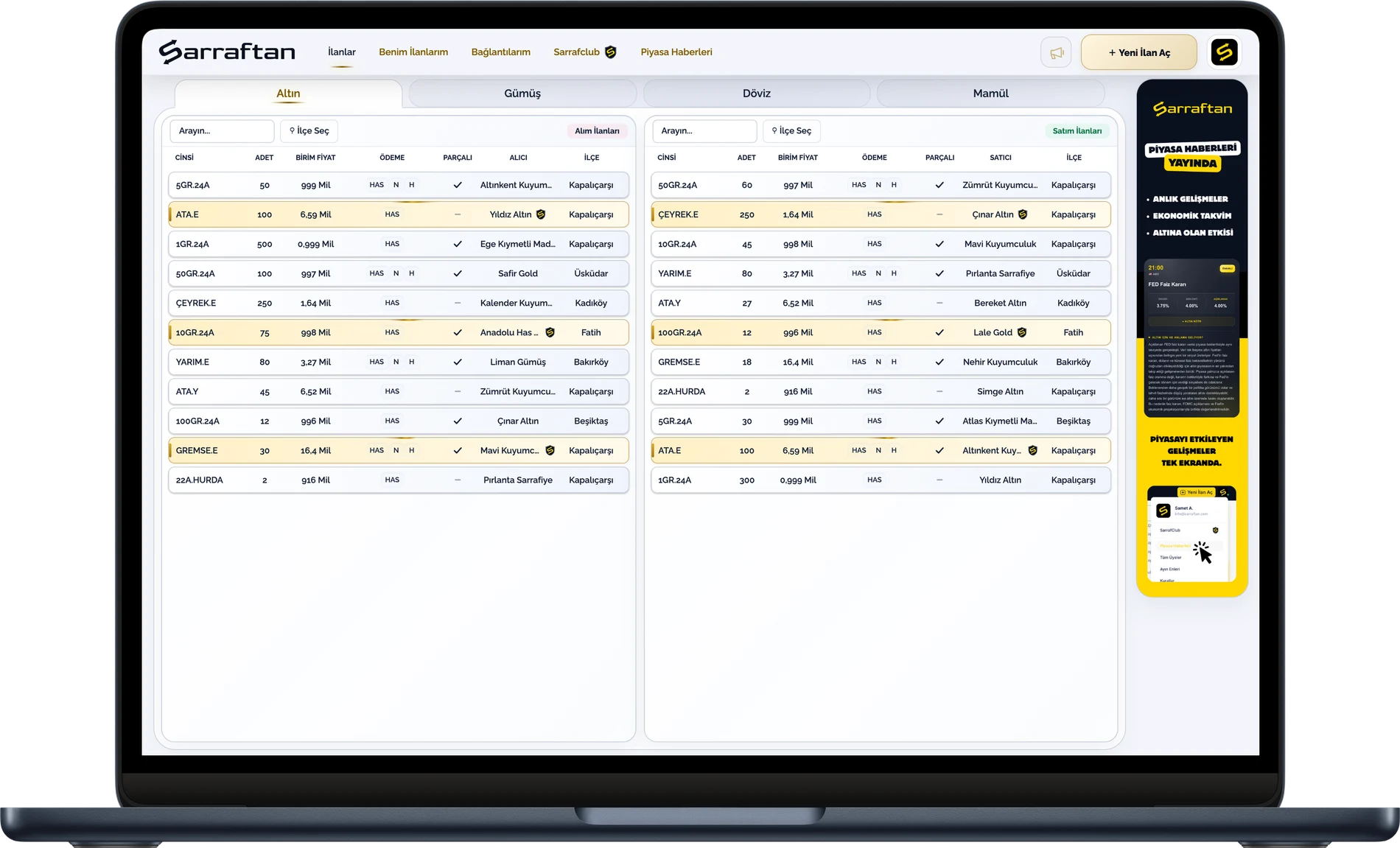This screenshot has height=848, width=1400.
Task: Click the Satım İlanları label
Action: pyautogui.click(x=1077, y=131)
